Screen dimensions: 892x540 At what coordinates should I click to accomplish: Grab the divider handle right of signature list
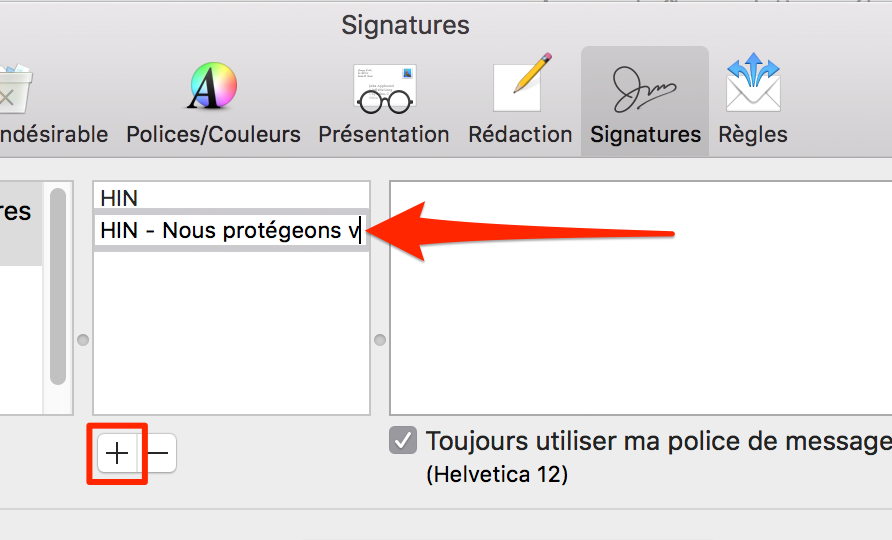tap(380, 340)
